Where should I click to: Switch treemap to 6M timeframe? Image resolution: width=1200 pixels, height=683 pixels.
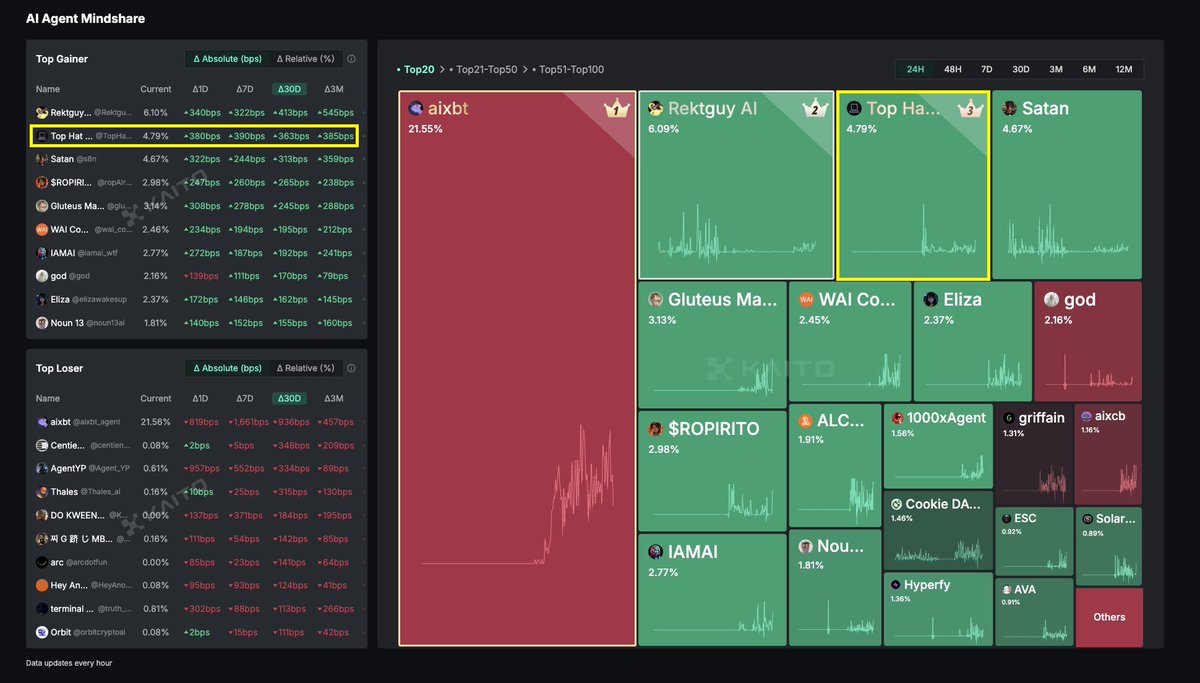click(1089, 69)
